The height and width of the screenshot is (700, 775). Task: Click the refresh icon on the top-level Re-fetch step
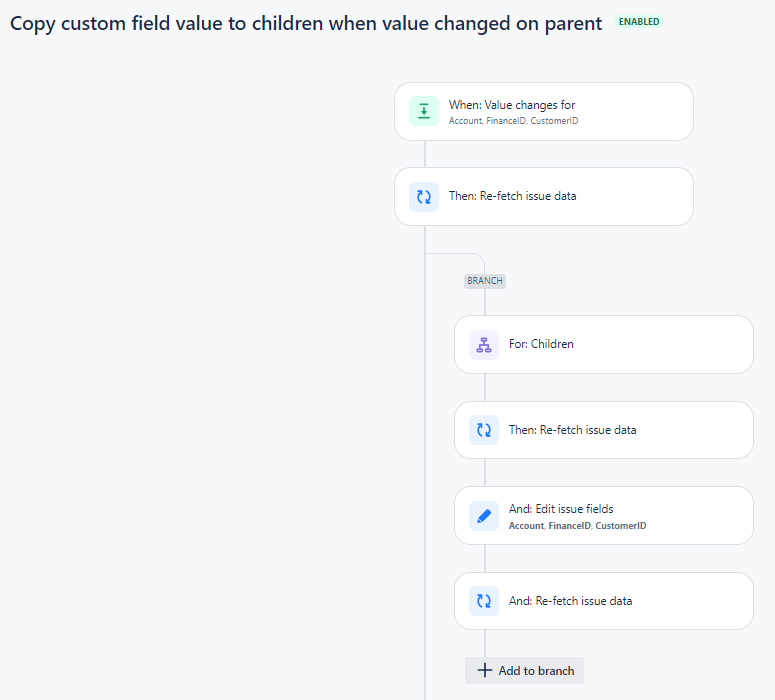click(x=424, y=196)
